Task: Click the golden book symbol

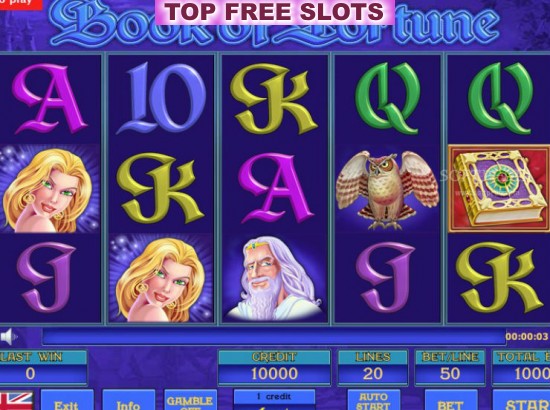Action: point(499,188)
